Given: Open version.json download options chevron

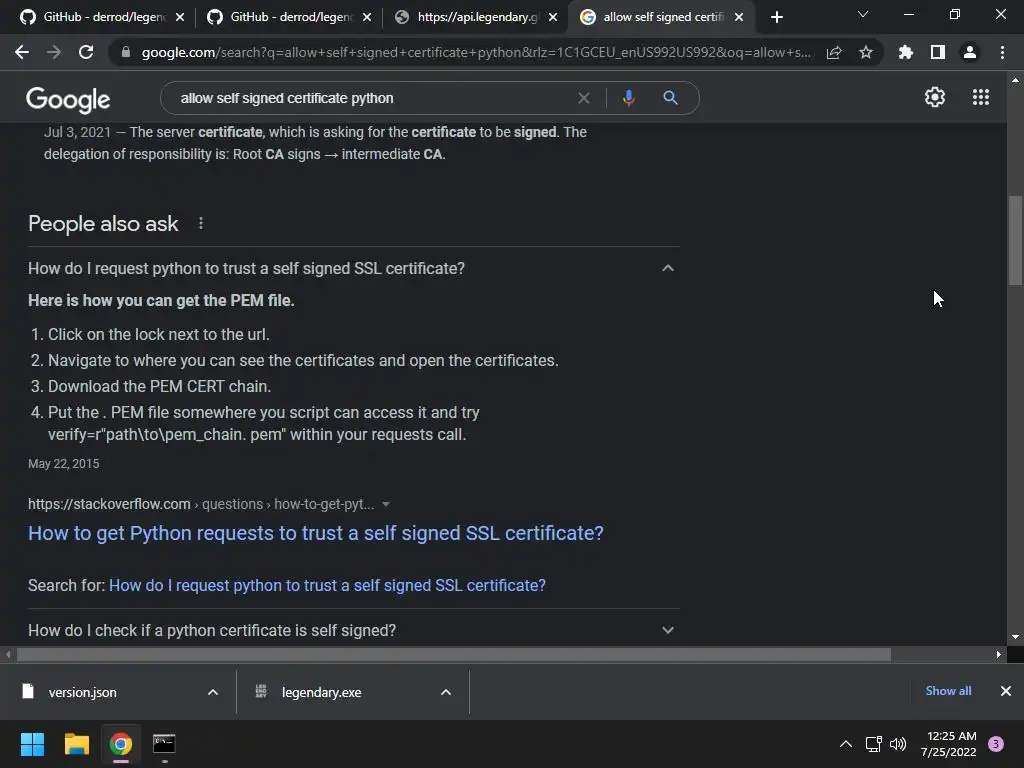Looking at the screenshot, I should [213, 692].
